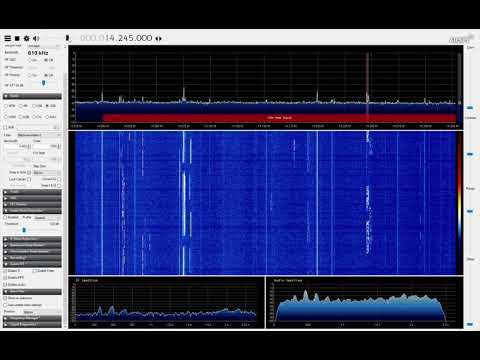
Task: Click the noise reduction Threshold slider handle
Action: tap(24, 230)
